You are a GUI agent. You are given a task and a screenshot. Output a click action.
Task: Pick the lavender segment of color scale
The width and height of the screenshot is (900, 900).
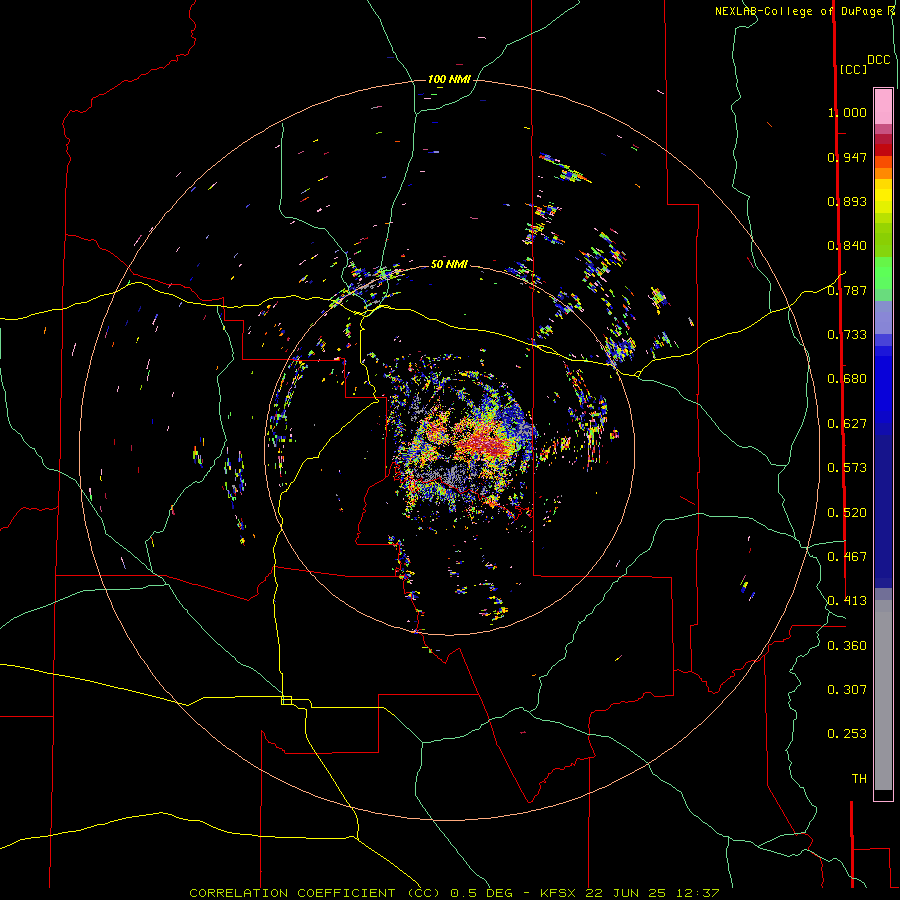(883, 317)
